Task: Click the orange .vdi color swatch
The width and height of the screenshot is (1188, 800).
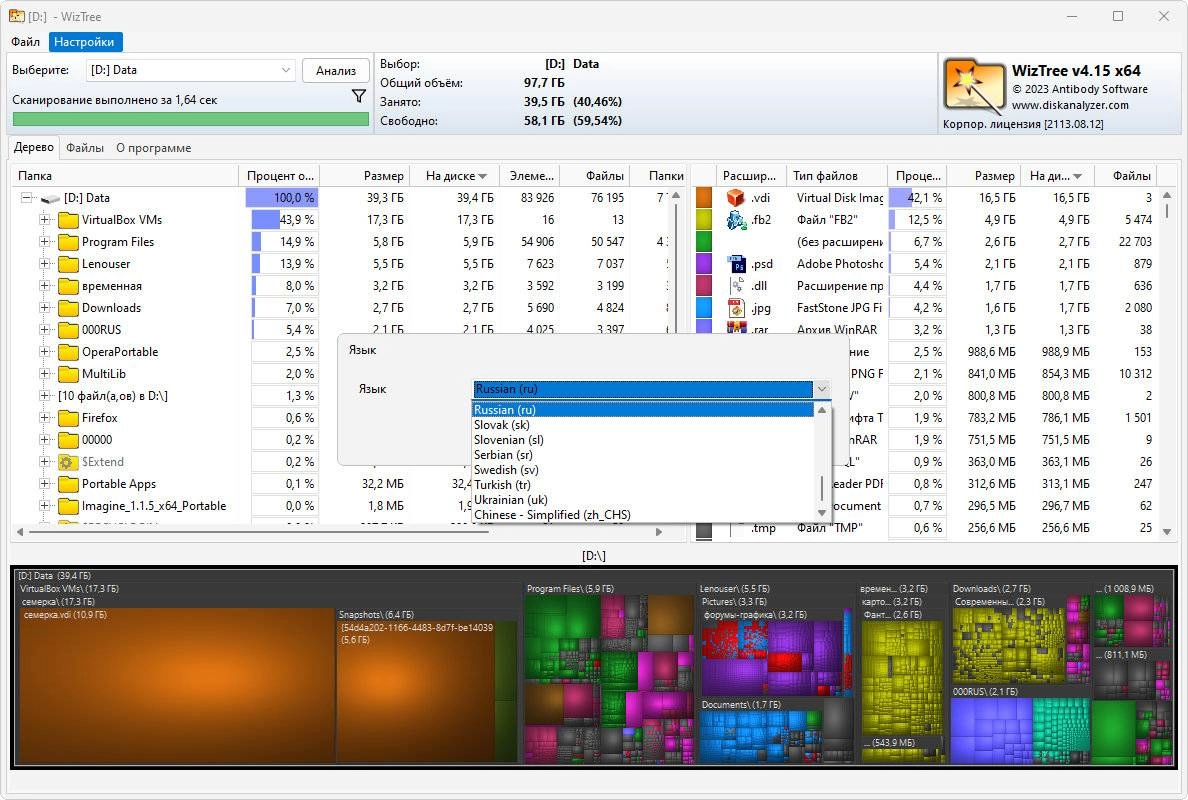Action: pyautogui.click(x=704, y=198)
